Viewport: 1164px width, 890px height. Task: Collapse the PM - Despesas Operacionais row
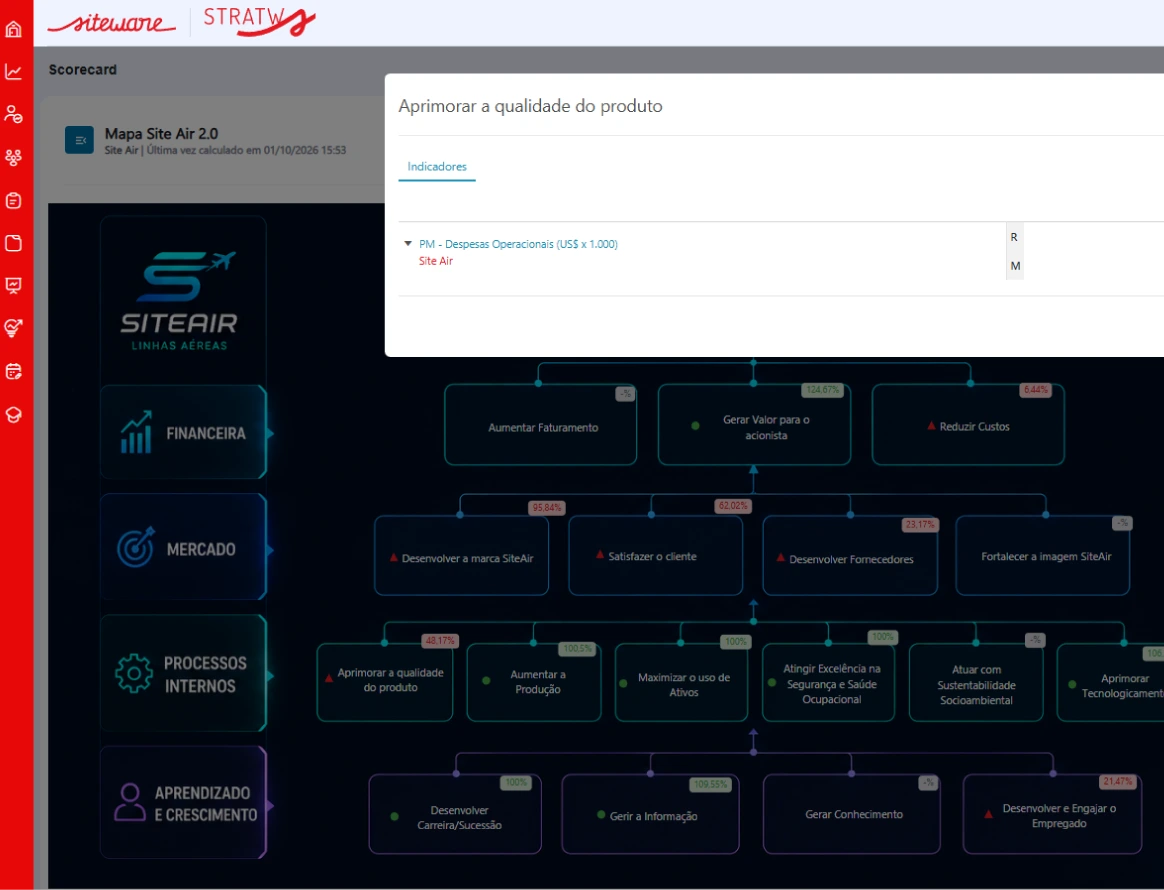click(x=408, y=243)
